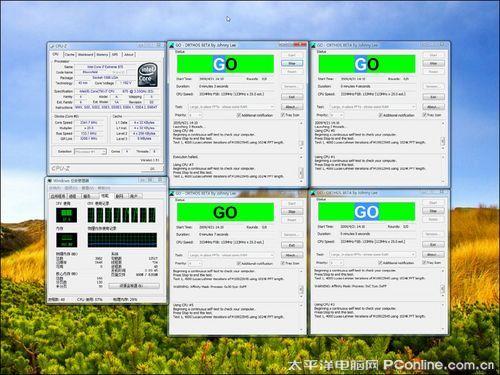The width and height of the screenshot is (500, 375).
Task: Toggle Tray Icon in upper-right ORTHOS window
Action: pos(425,115)
